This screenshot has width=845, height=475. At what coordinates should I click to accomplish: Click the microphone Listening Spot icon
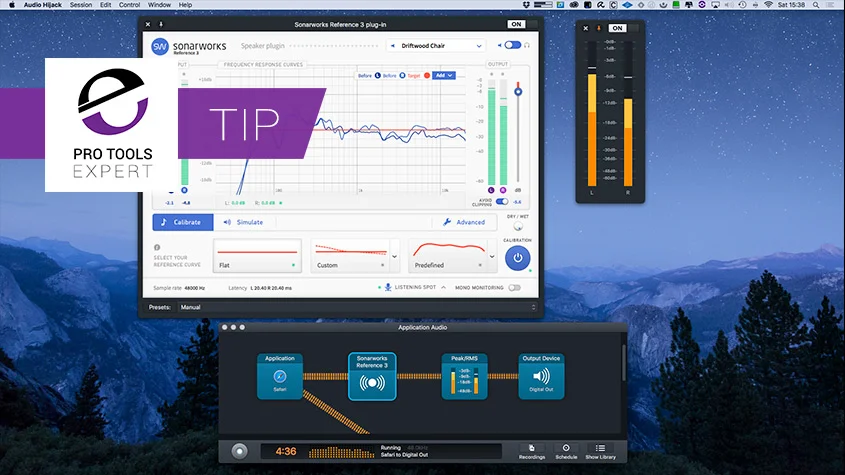[387, 287]
